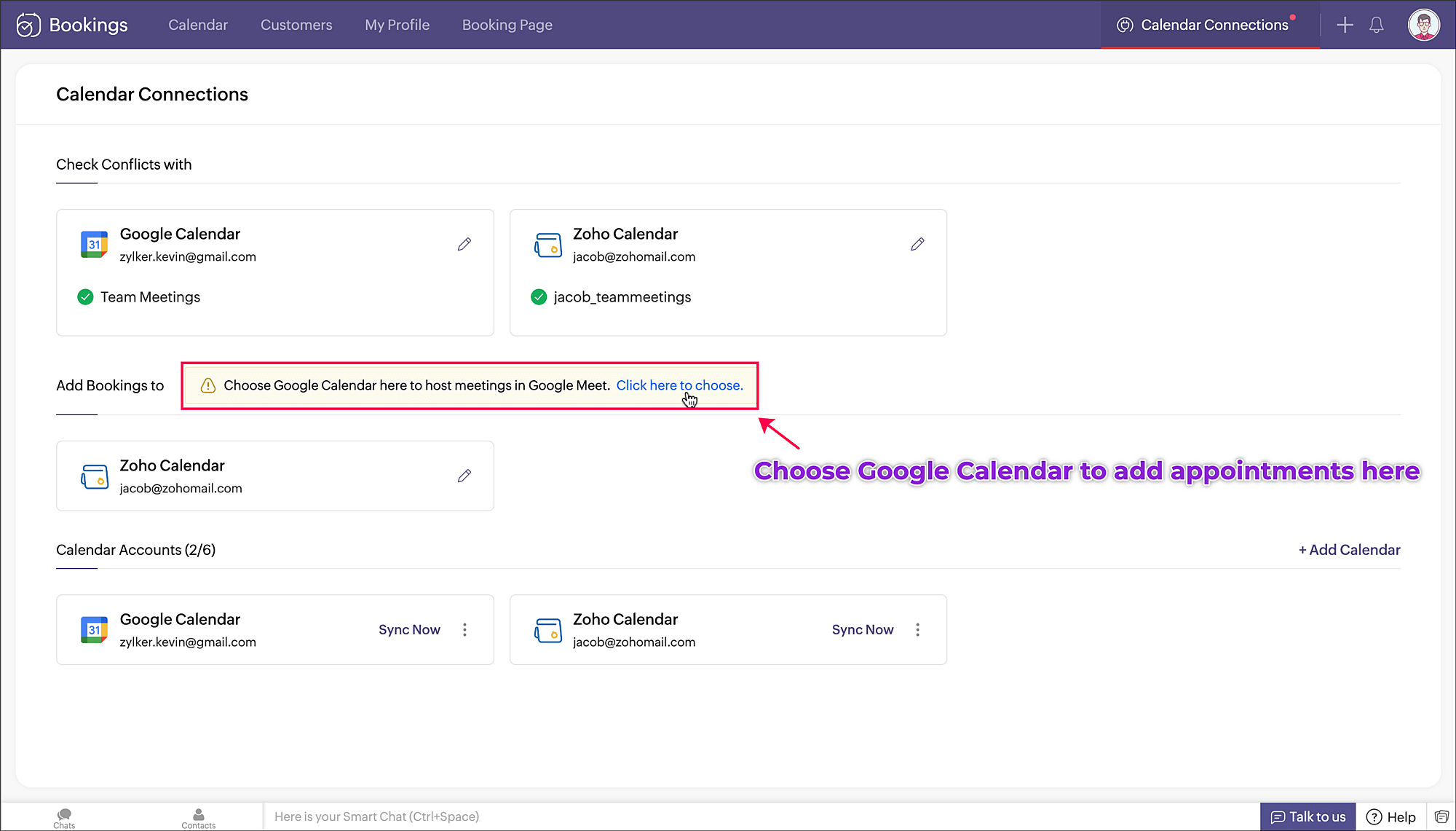Image resolution: width=1456 pixels, height=831 pixels.
Task: Sync Now the Zoho Calendar account
Action: pyautogui.click(x=863, y=629)
